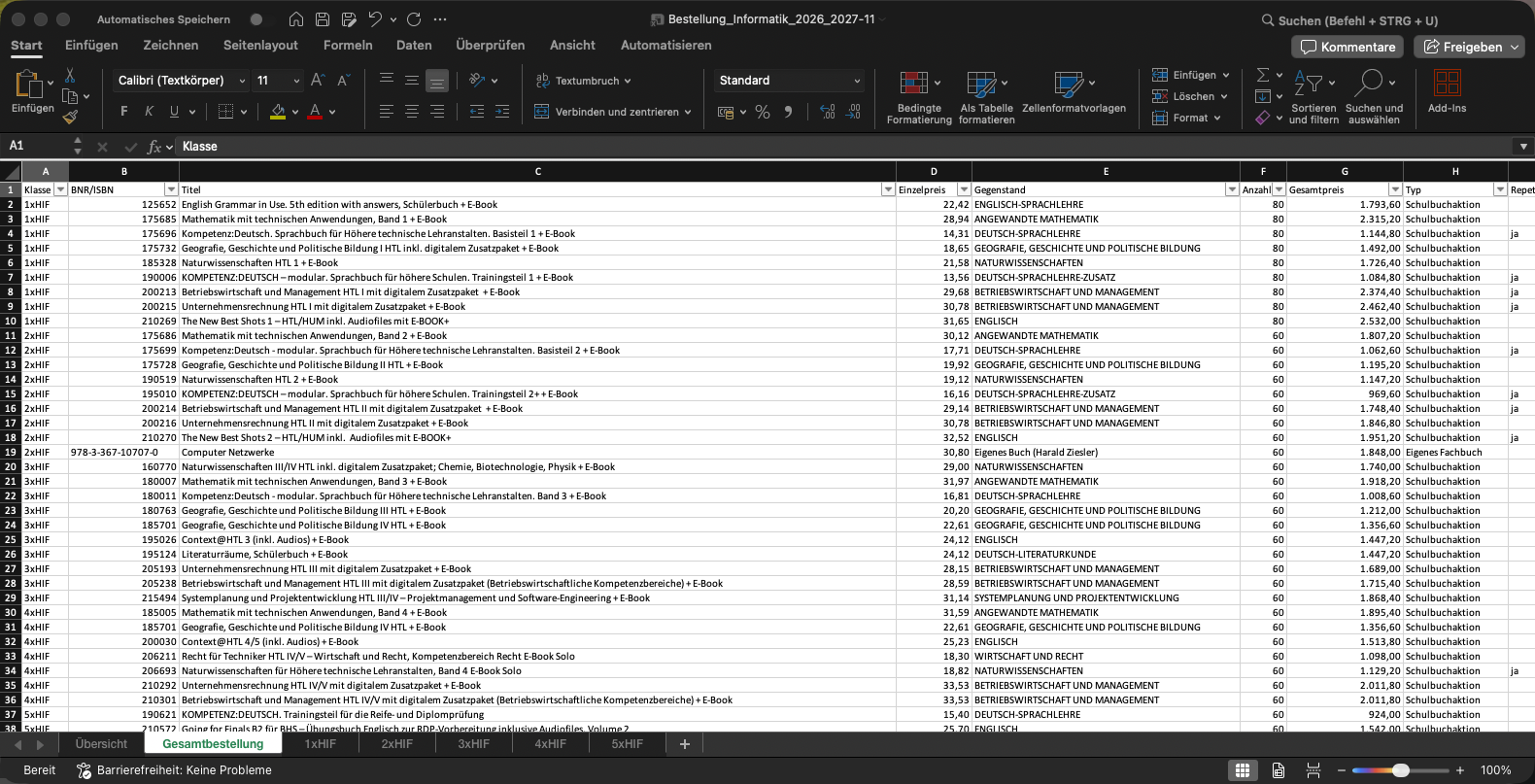Click the Home icon in the title bar
The image size is (1535, 784).
click(x=296, y=19)
